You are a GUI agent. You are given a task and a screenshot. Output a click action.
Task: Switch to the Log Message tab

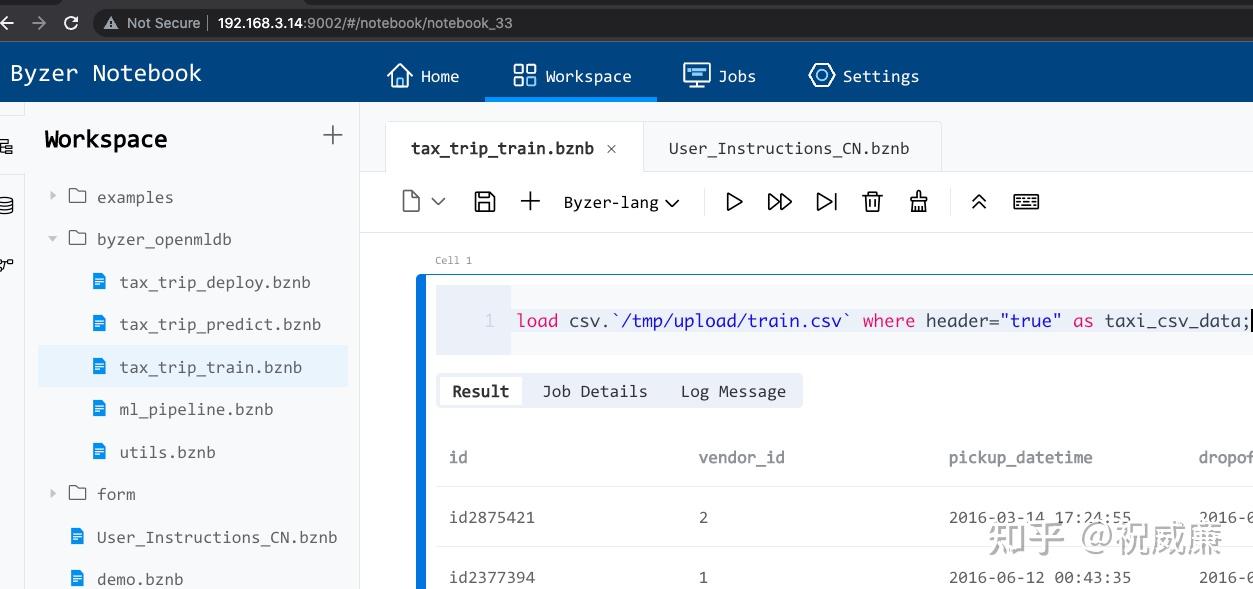[x=733, y=391]
